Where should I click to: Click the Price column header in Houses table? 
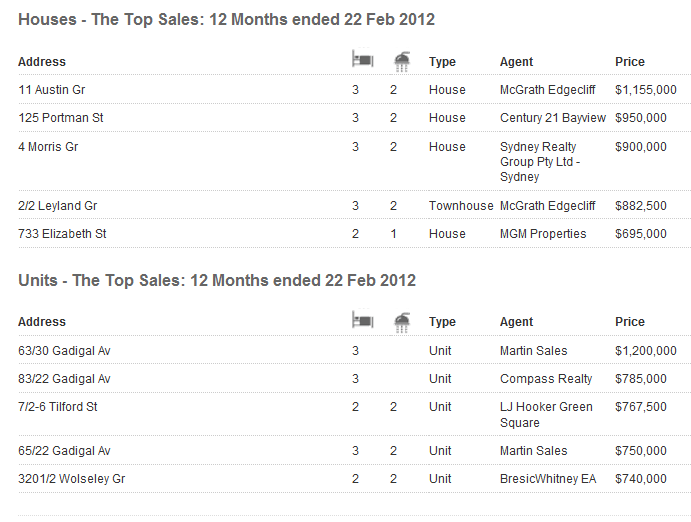point(630,62)
